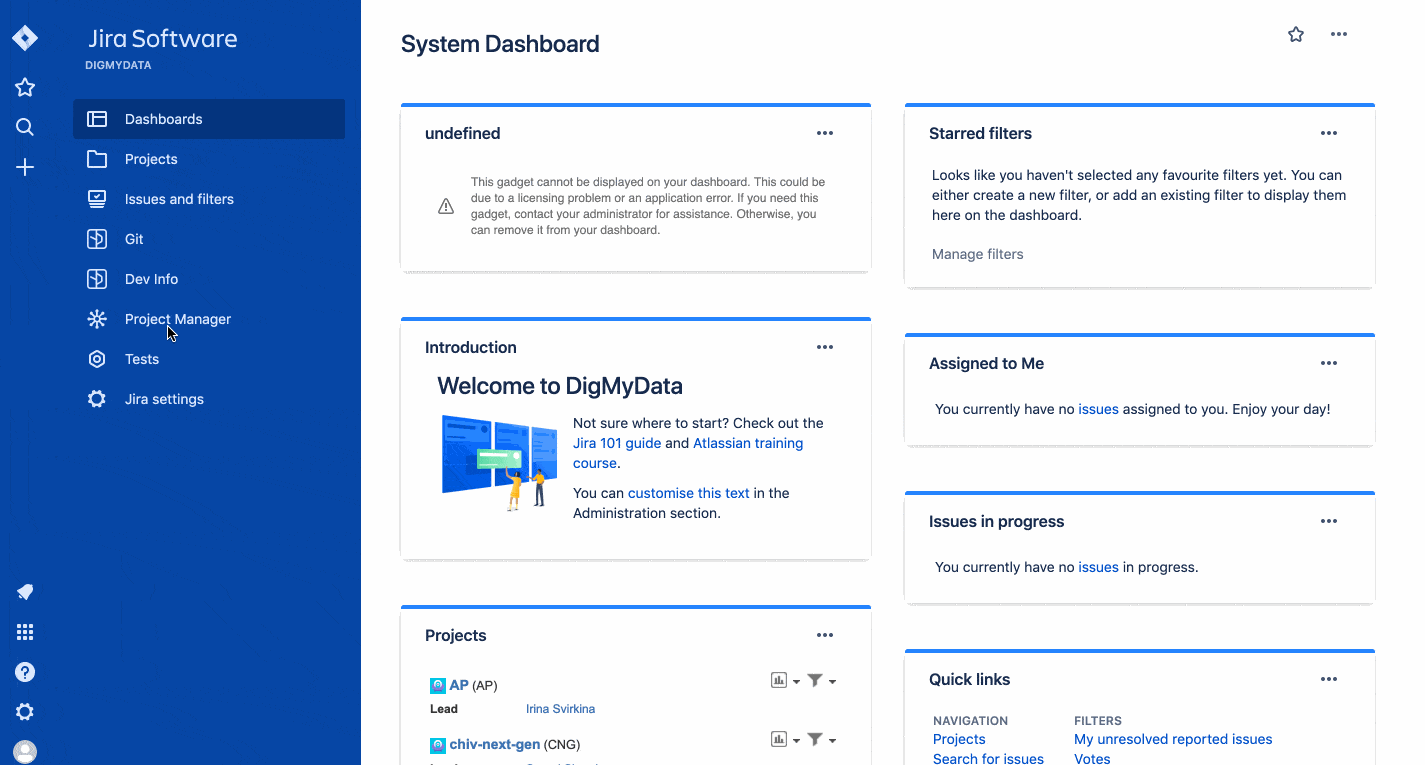The image size is (1425, 765).
Task: Open the Starred filters gadget options menu
Action: click(x=1328, y=133)
